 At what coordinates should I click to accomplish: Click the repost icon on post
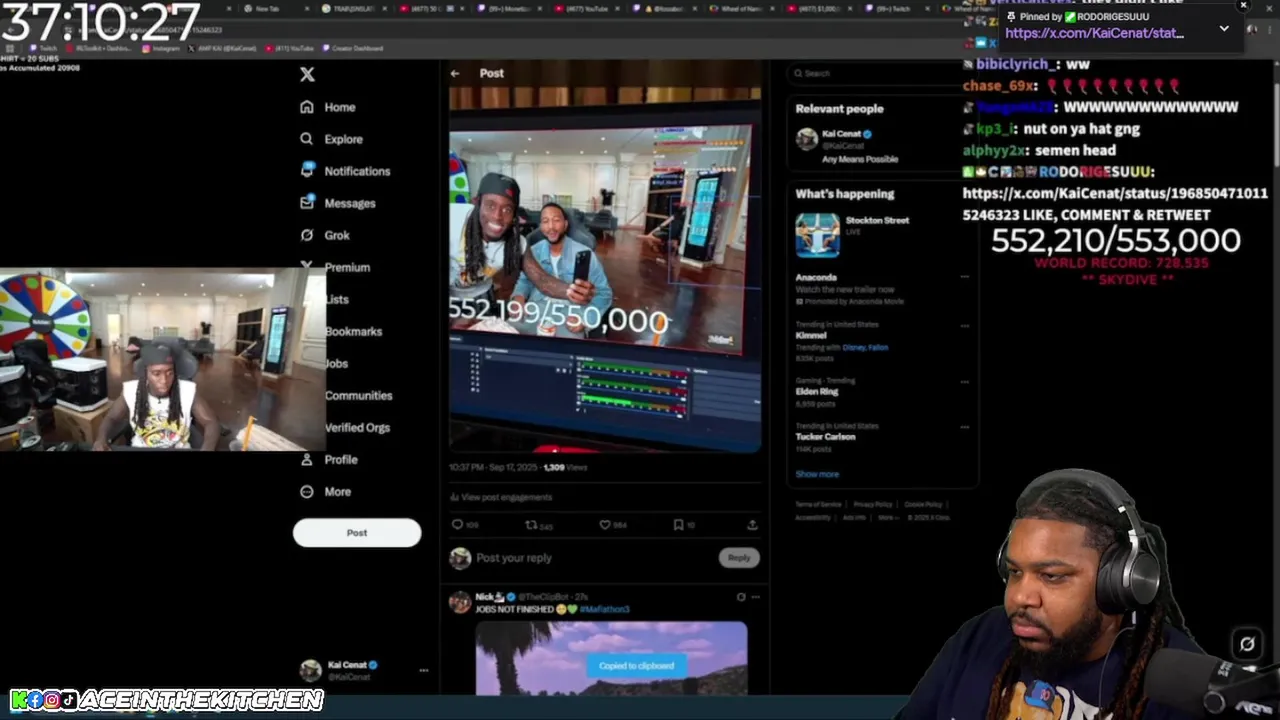532,524
